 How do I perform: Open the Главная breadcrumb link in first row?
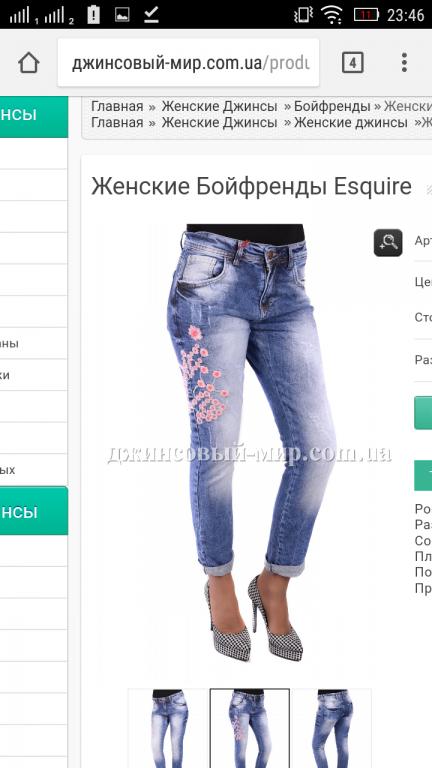118,106
